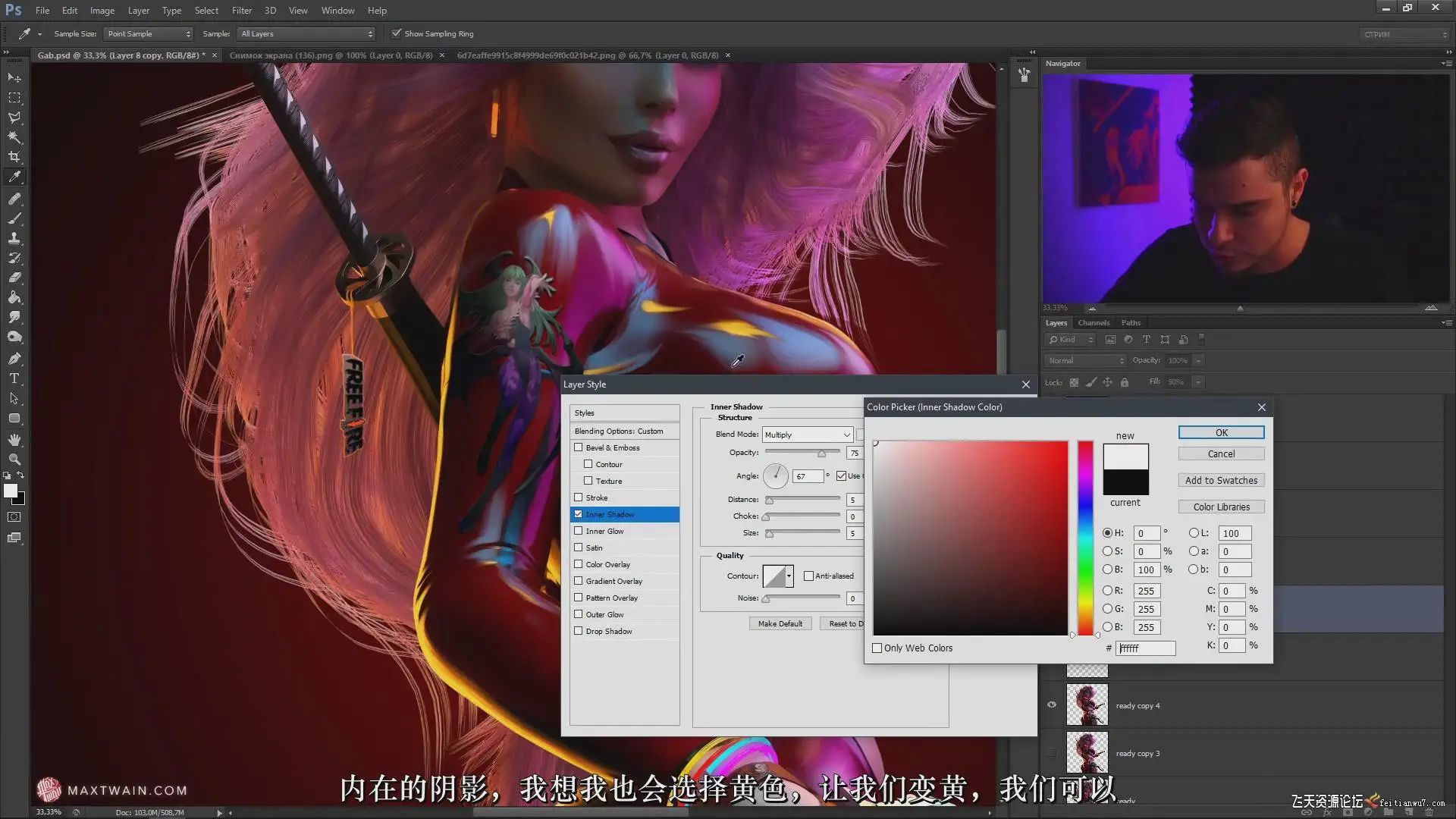Select the Clone Stamp tool
1456x819 pixels.
click(14, 238)
